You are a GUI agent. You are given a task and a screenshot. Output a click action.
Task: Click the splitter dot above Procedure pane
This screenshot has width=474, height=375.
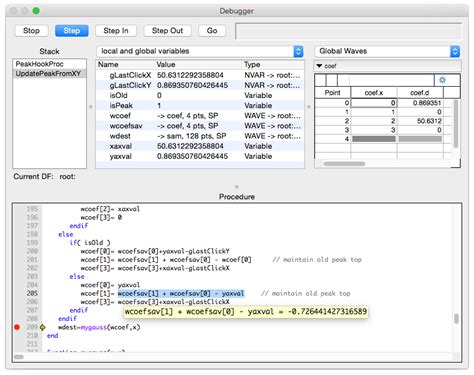pyautogui.click(x=237, y=187)
